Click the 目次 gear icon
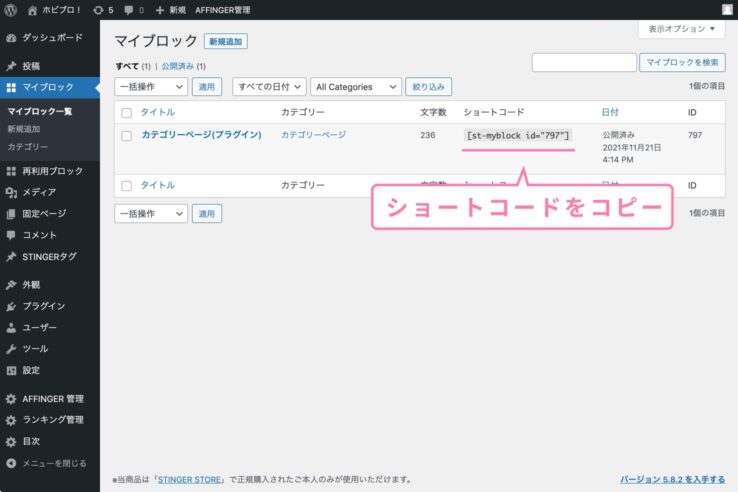This screenshot has height=492, width=738. (x=11, y=442)
